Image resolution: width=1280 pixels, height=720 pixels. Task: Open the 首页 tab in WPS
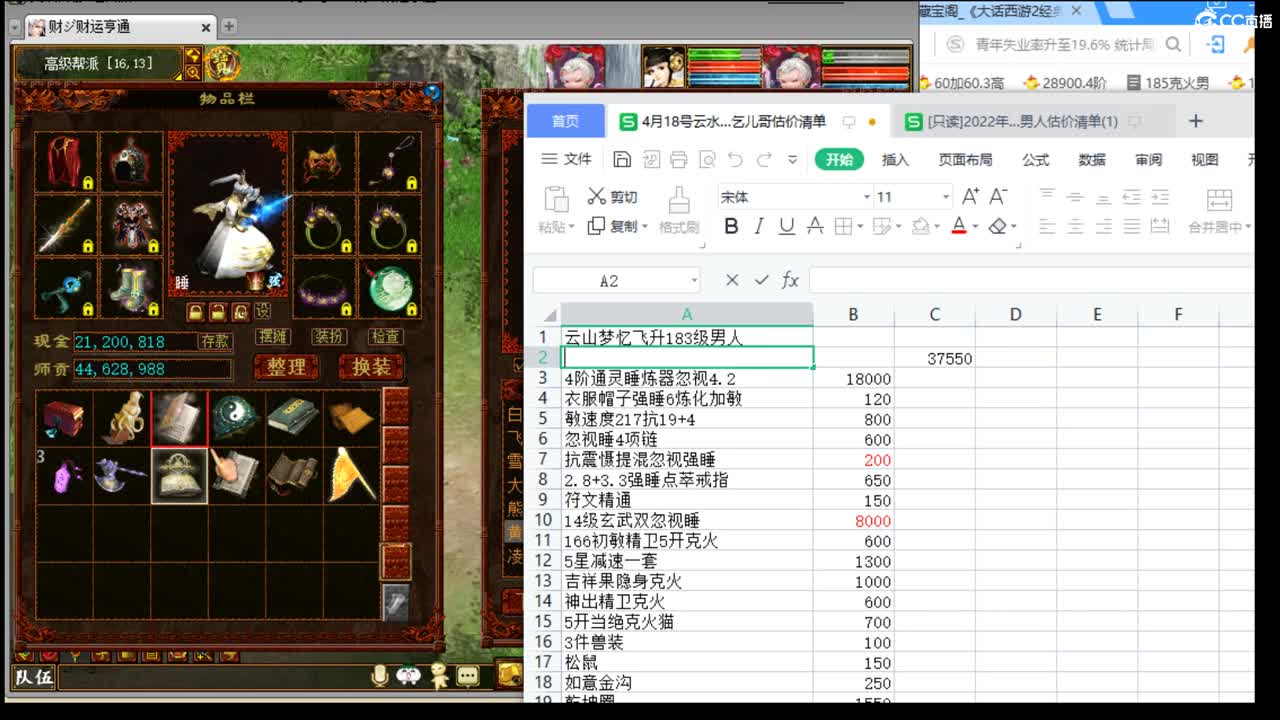click(565, 121)
